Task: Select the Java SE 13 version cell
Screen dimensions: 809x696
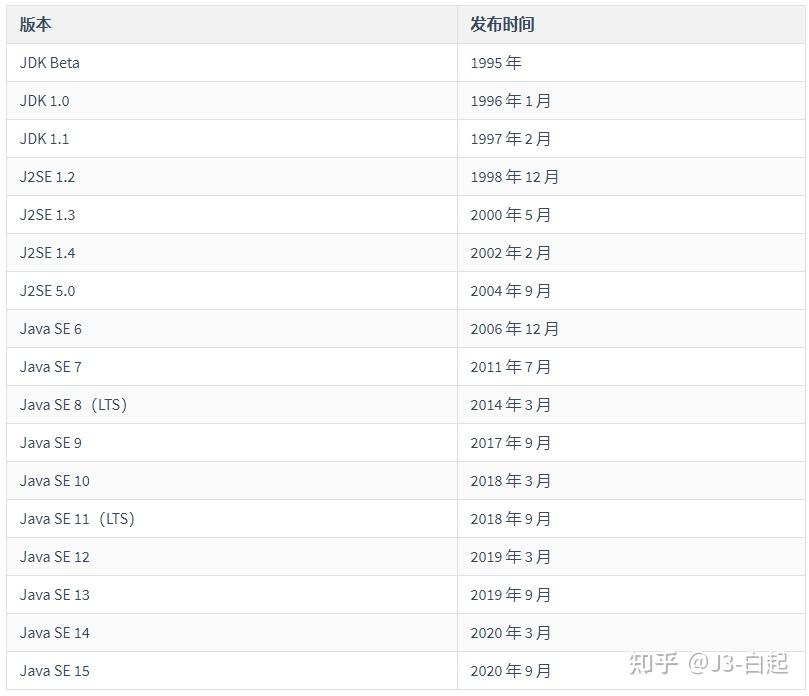Action: [55, 595]
